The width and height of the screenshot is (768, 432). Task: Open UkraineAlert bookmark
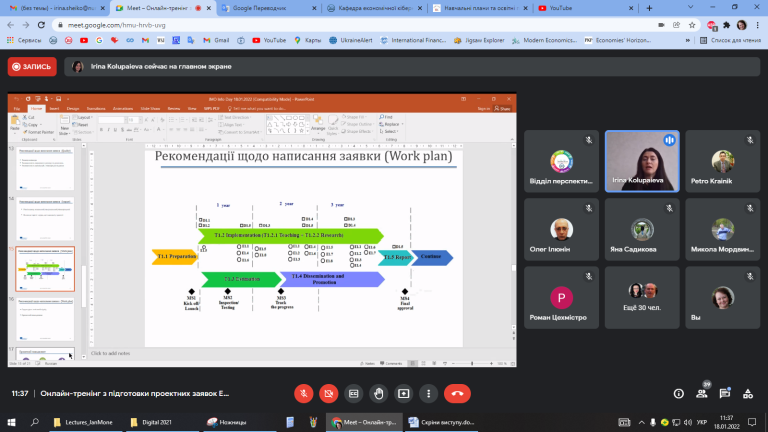351,40
